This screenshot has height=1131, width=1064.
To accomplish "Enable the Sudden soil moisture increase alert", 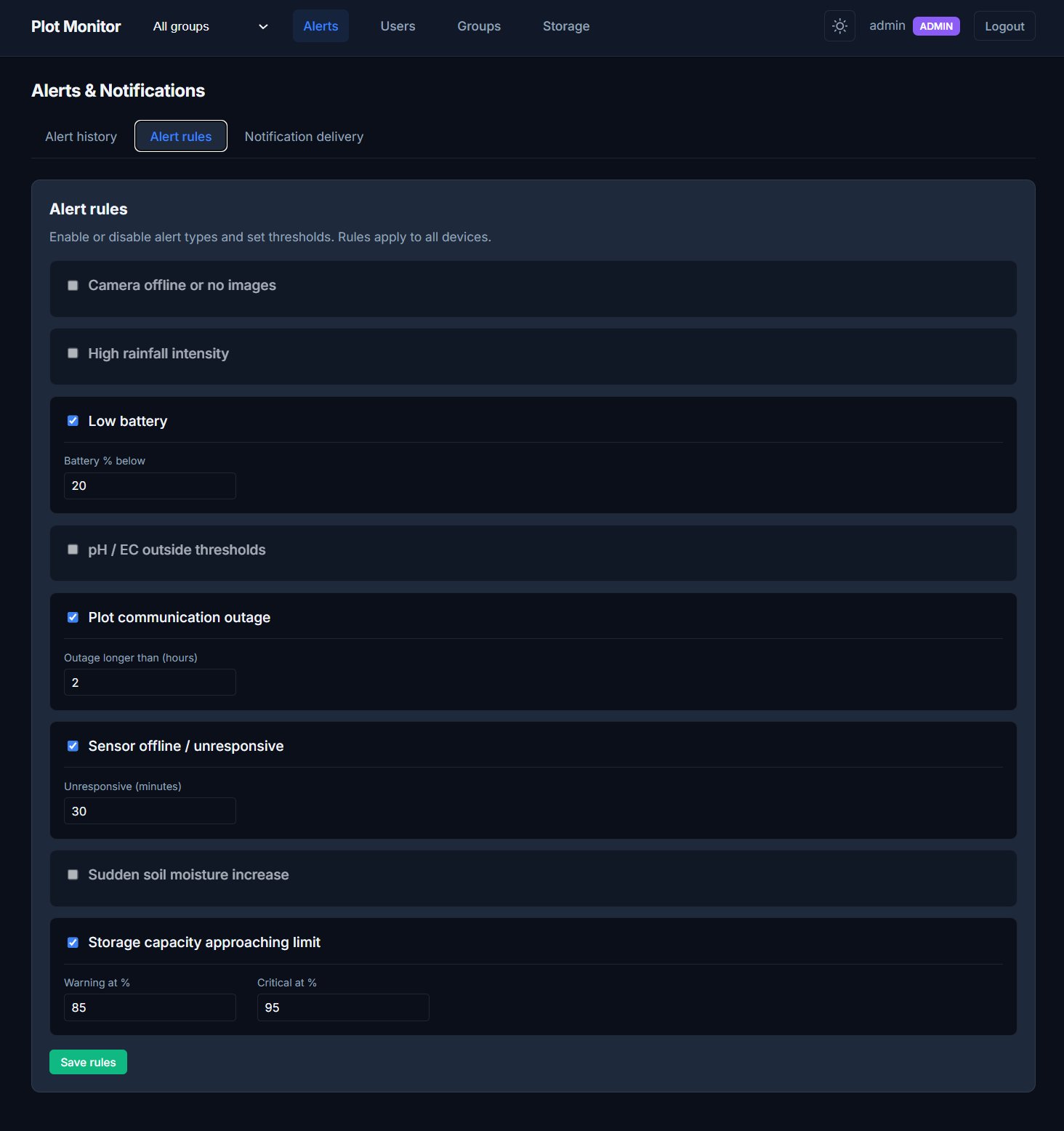I will pyautogui.click(x=73, y=874).
